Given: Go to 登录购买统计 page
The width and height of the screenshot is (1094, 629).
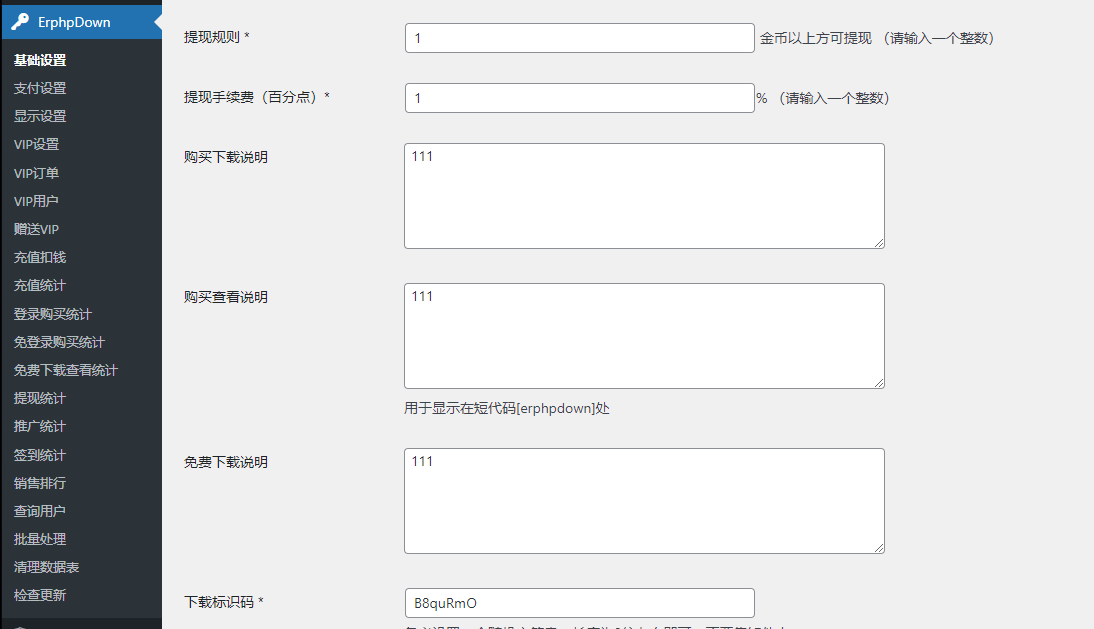Looking at the screenshot, I should (x=52, y=314).
